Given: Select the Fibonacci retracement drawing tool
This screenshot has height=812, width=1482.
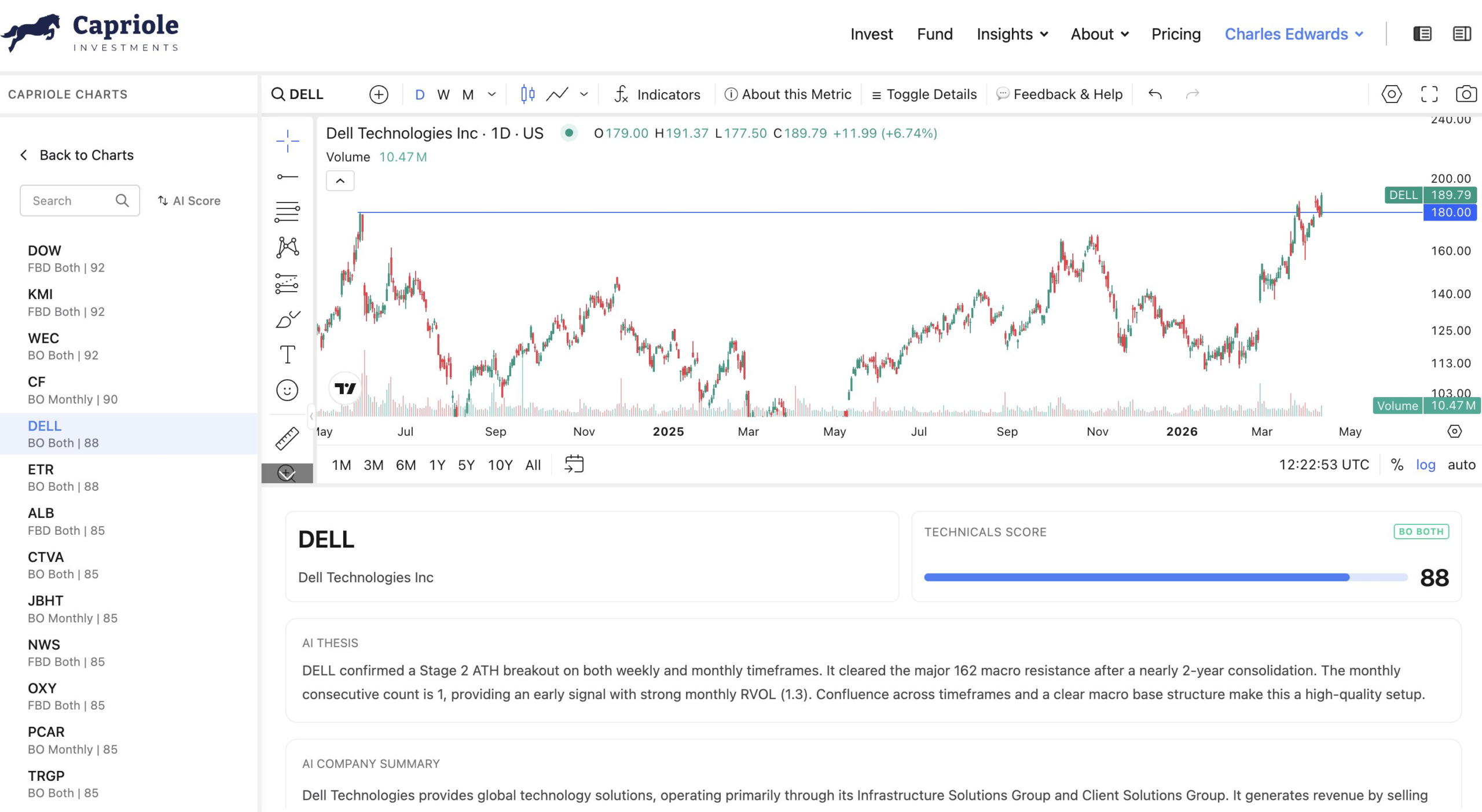Looking at the screenshot, I should (287, 212).
